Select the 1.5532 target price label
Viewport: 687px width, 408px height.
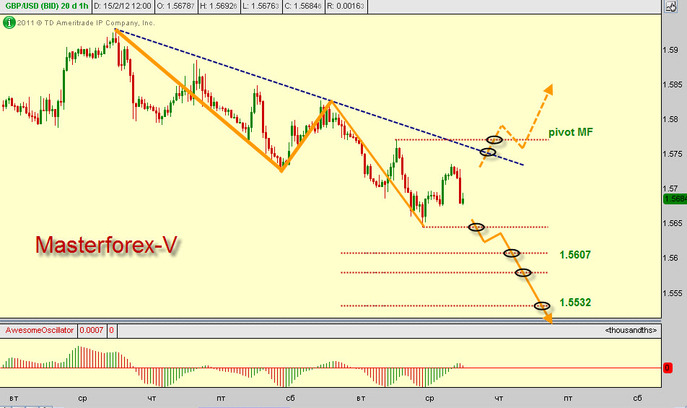575,302
